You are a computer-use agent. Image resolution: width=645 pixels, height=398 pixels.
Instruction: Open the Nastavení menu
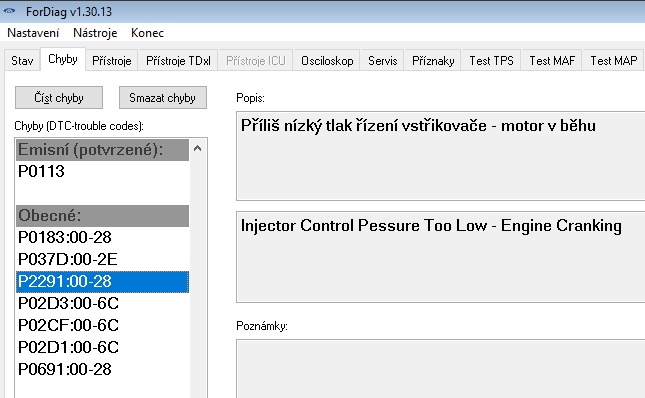(x=33, y=33)
